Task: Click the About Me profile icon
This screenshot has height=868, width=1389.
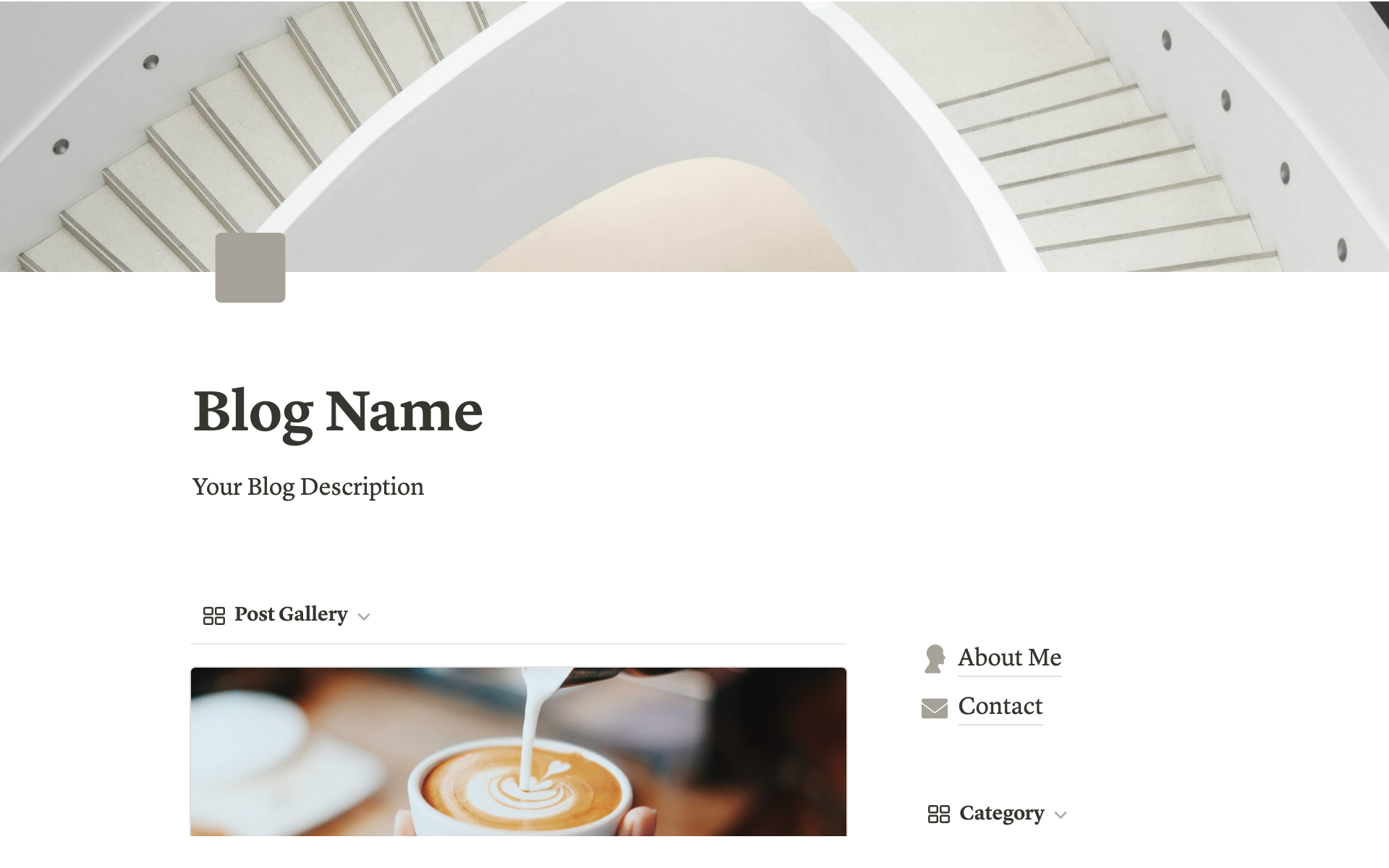Action: pyautogui.click(x=936, y=655)
